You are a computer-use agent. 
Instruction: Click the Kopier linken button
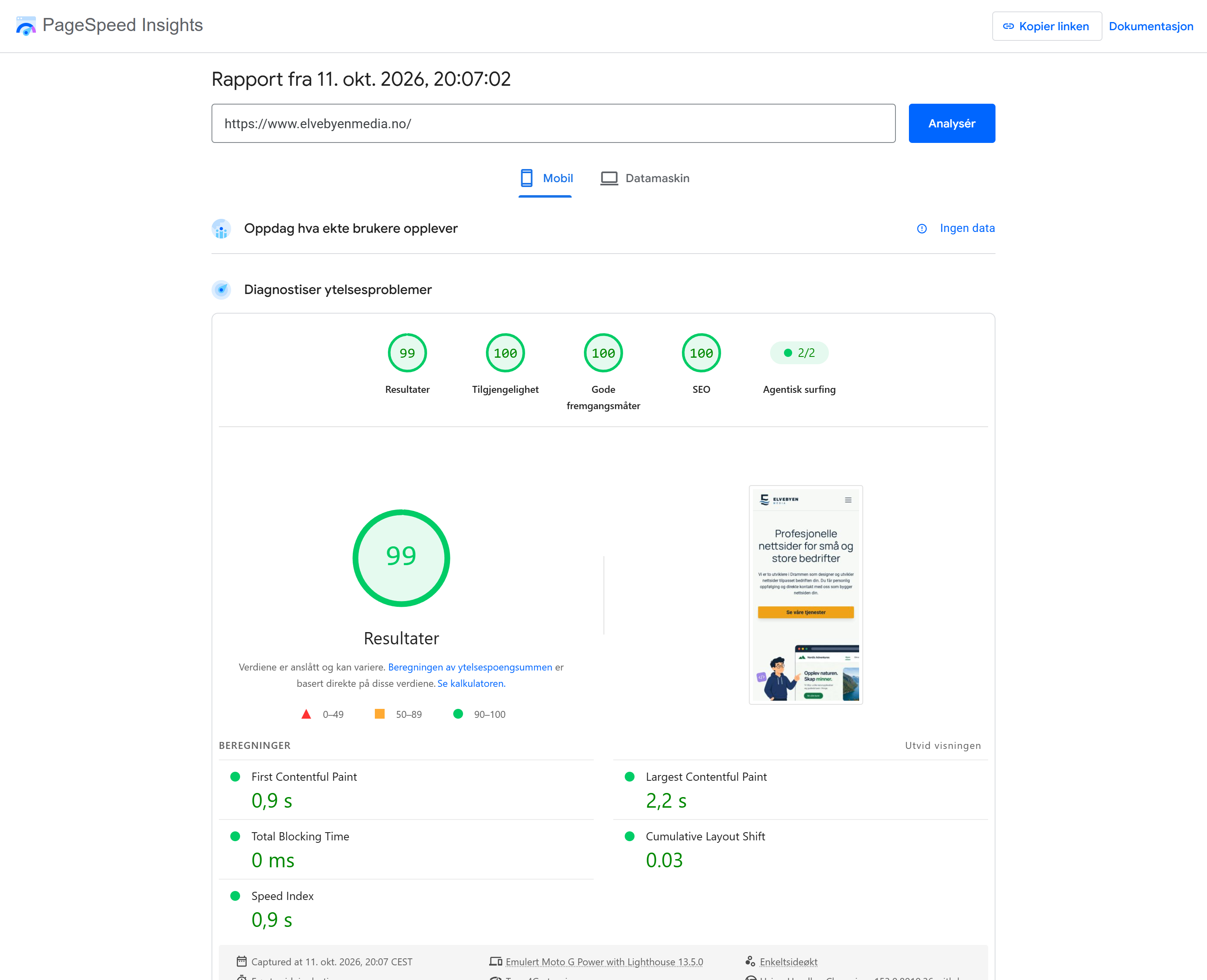(1047, 27)
